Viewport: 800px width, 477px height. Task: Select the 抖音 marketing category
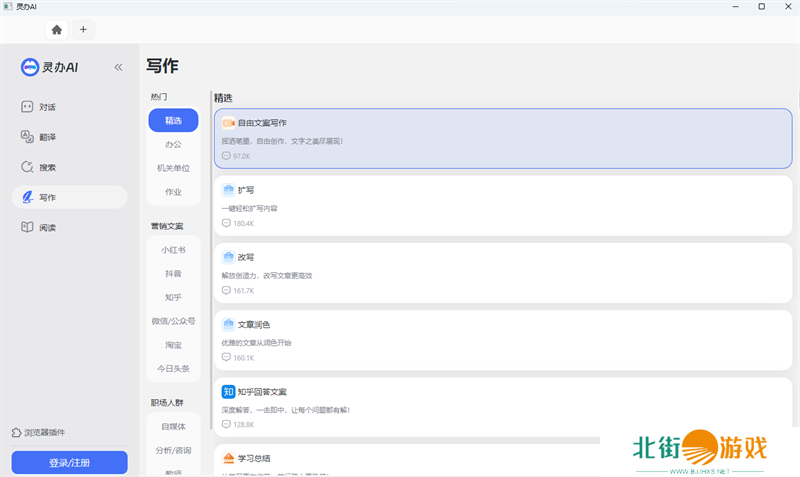pyautogui.click(x=173, y=273)
